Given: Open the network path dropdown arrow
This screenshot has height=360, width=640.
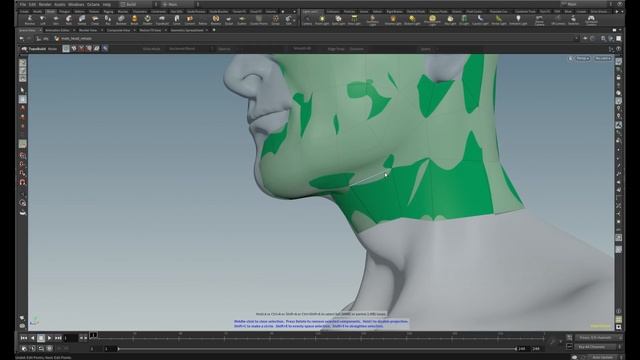Looking at the screenshot, I should point(576,38).
